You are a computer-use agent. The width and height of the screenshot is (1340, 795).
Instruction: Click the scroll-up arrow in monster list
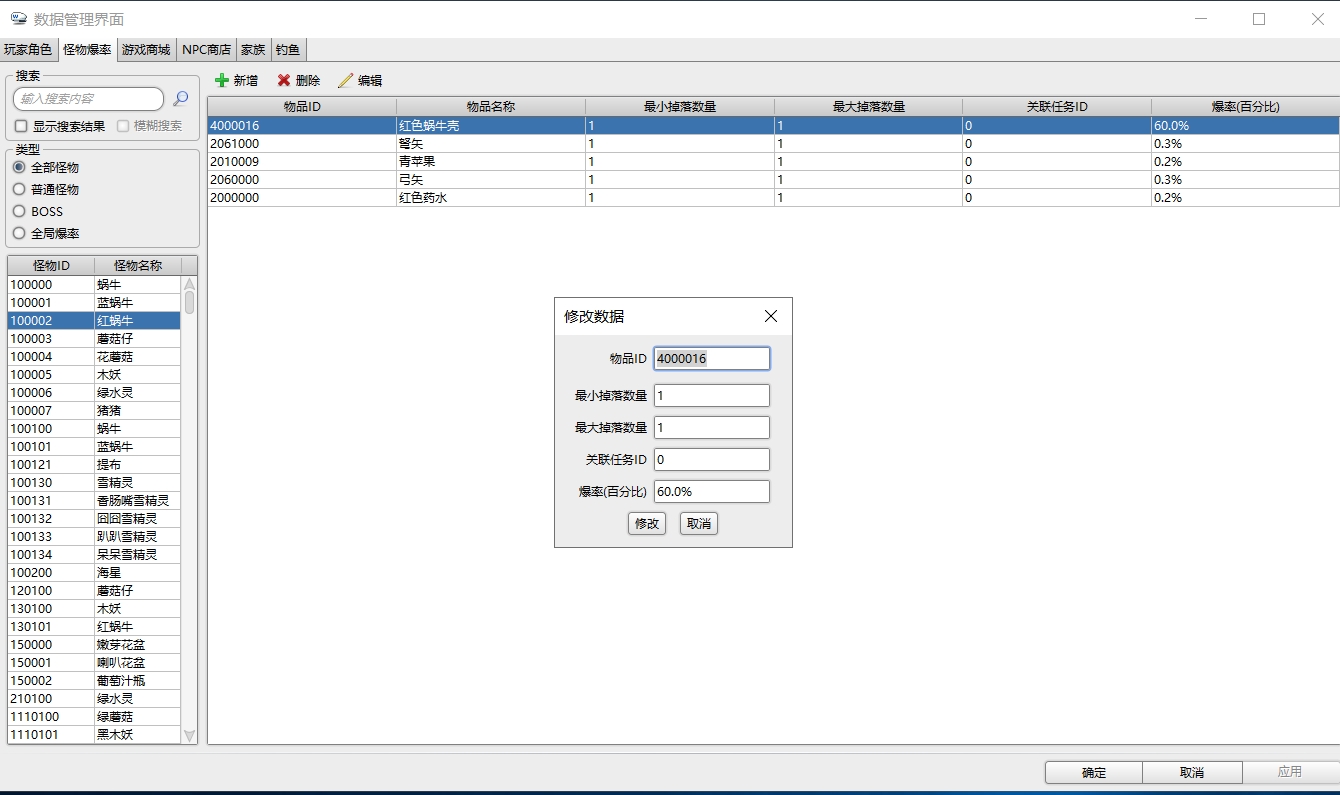click(189, 284)
